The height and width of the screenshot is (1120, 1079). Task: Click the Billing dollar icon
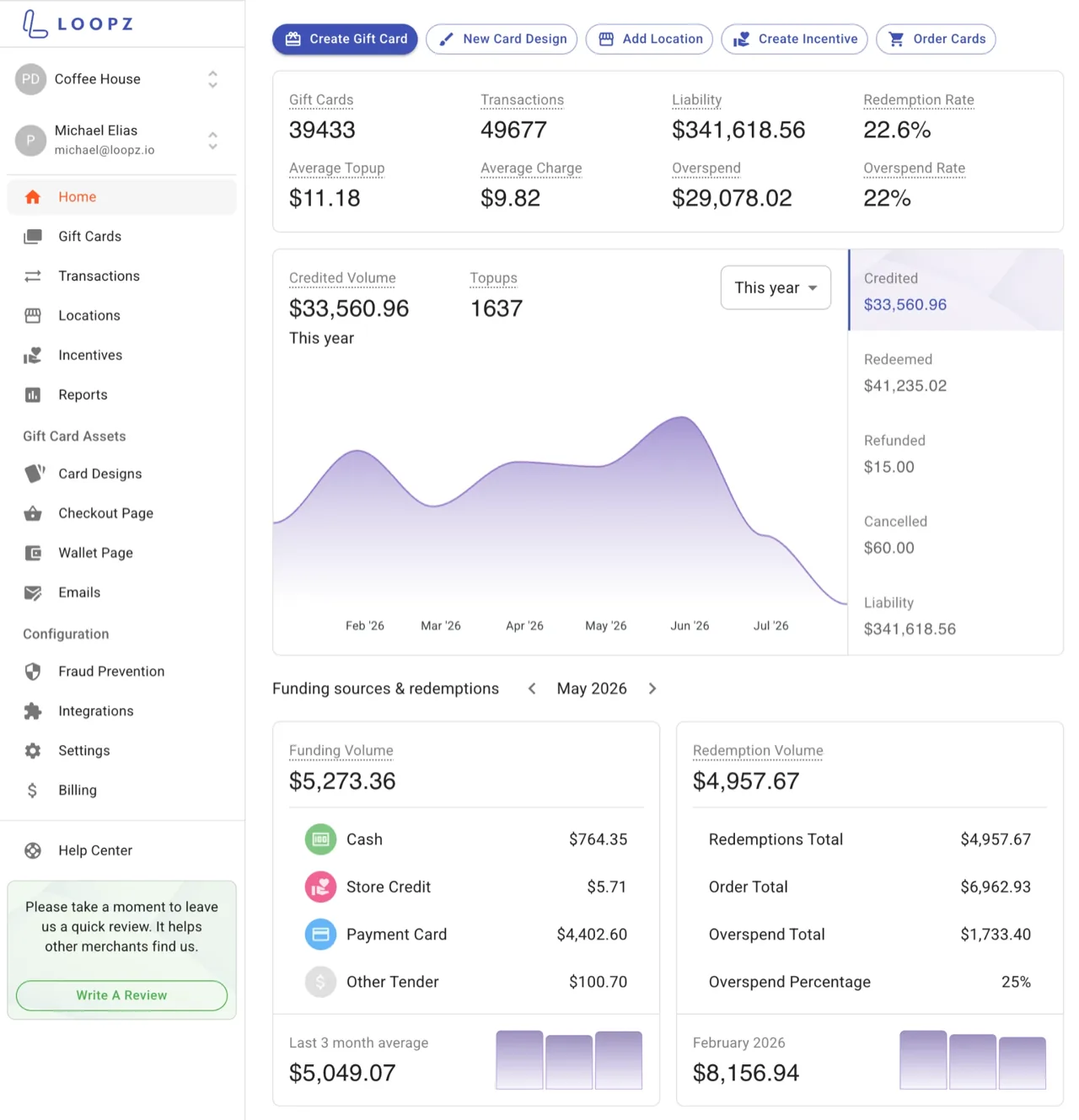(x=32, y=790)
